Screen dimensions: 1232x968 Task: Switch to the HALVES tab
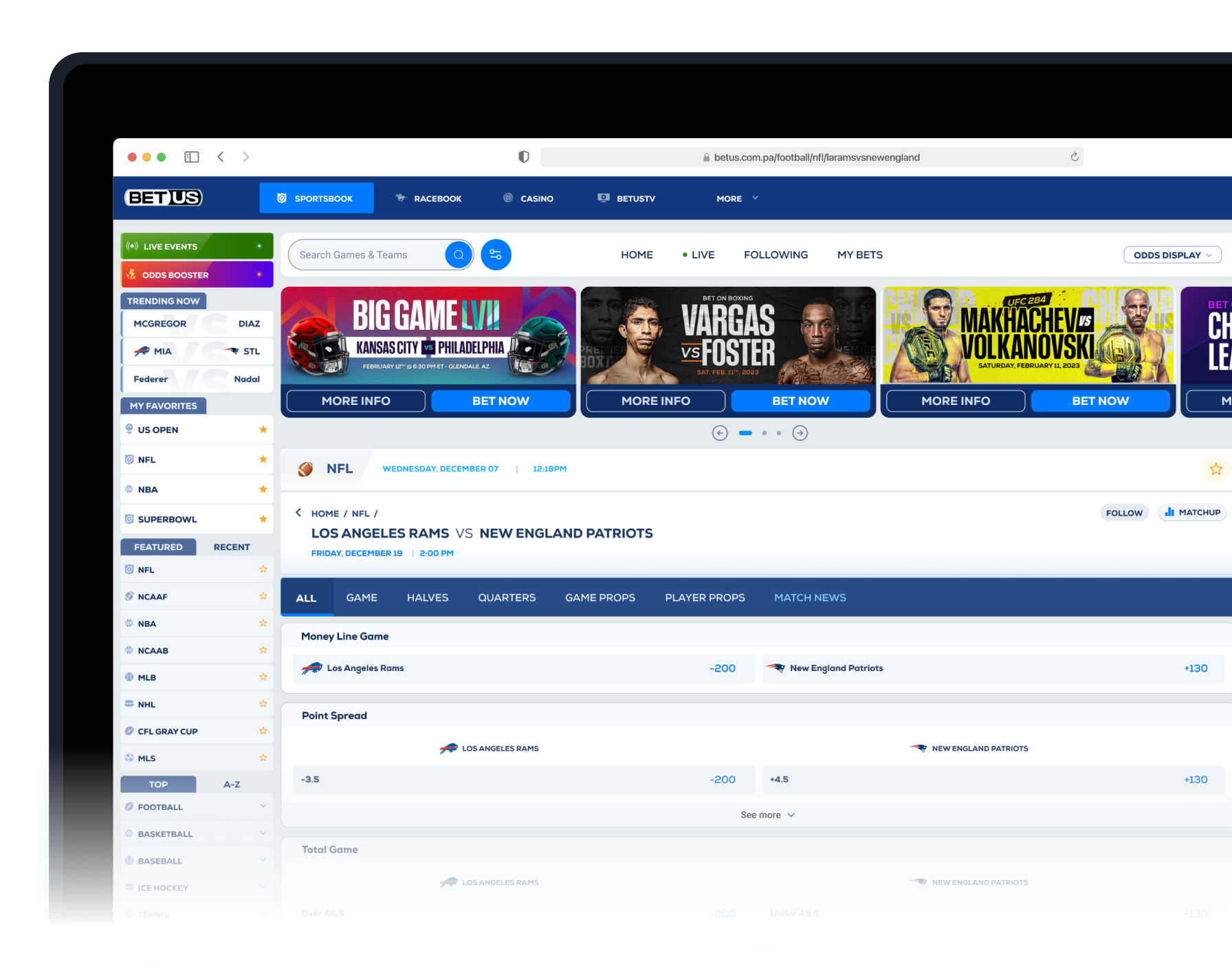[x=428, y=597]
